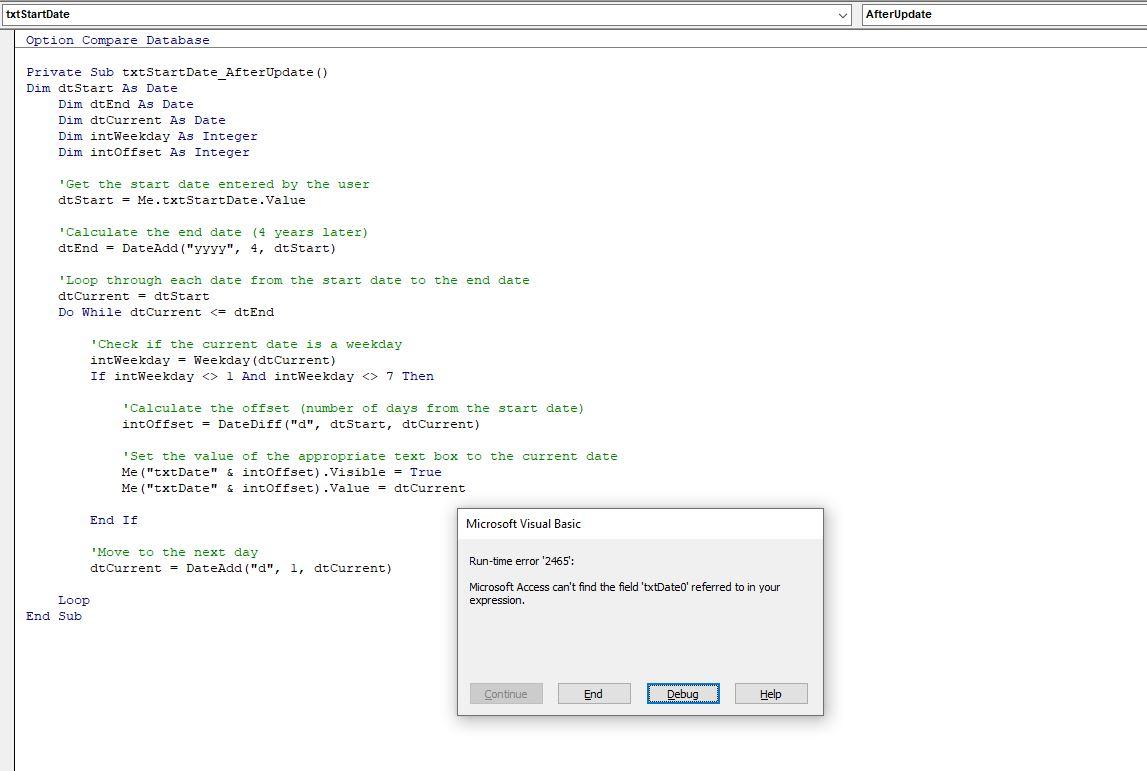This screenshot has height=771, width=1147.
Task: Click the 'Dim dtCurrent As Date' line
Action: tap(142, 121)
